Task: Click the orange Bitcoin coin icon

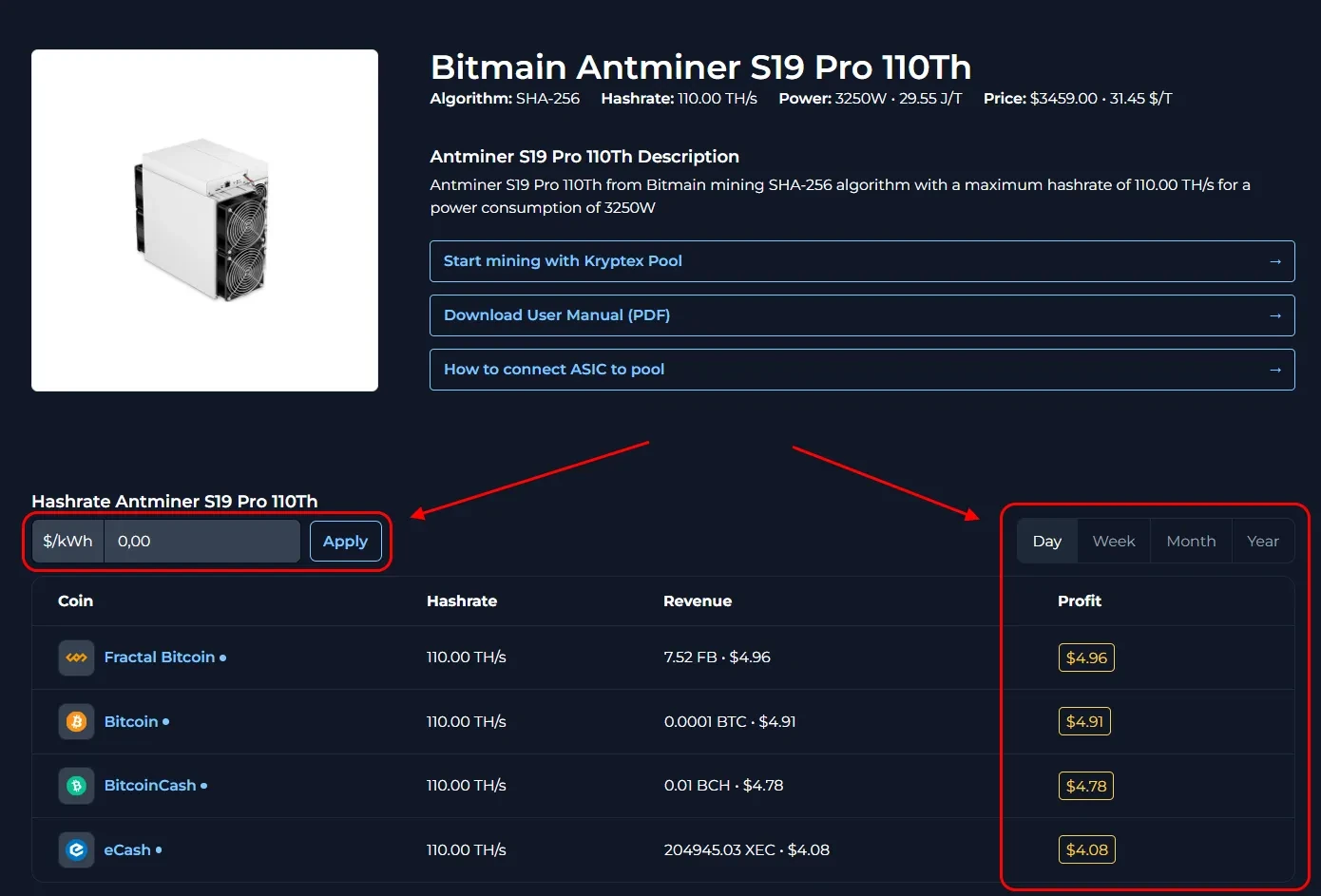Action: (76, 722)
